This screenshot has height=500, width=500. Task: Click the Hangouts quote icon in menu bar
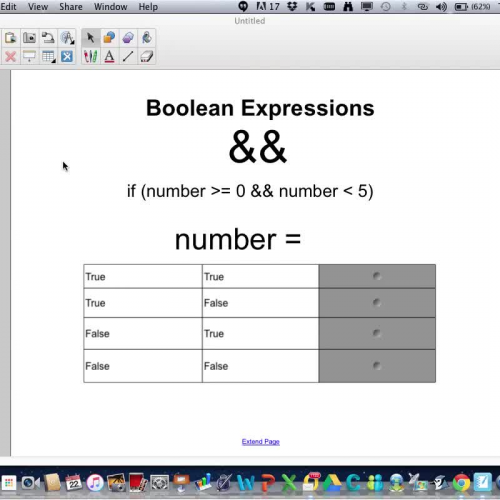pyautogui.click(x=243, y=7)
